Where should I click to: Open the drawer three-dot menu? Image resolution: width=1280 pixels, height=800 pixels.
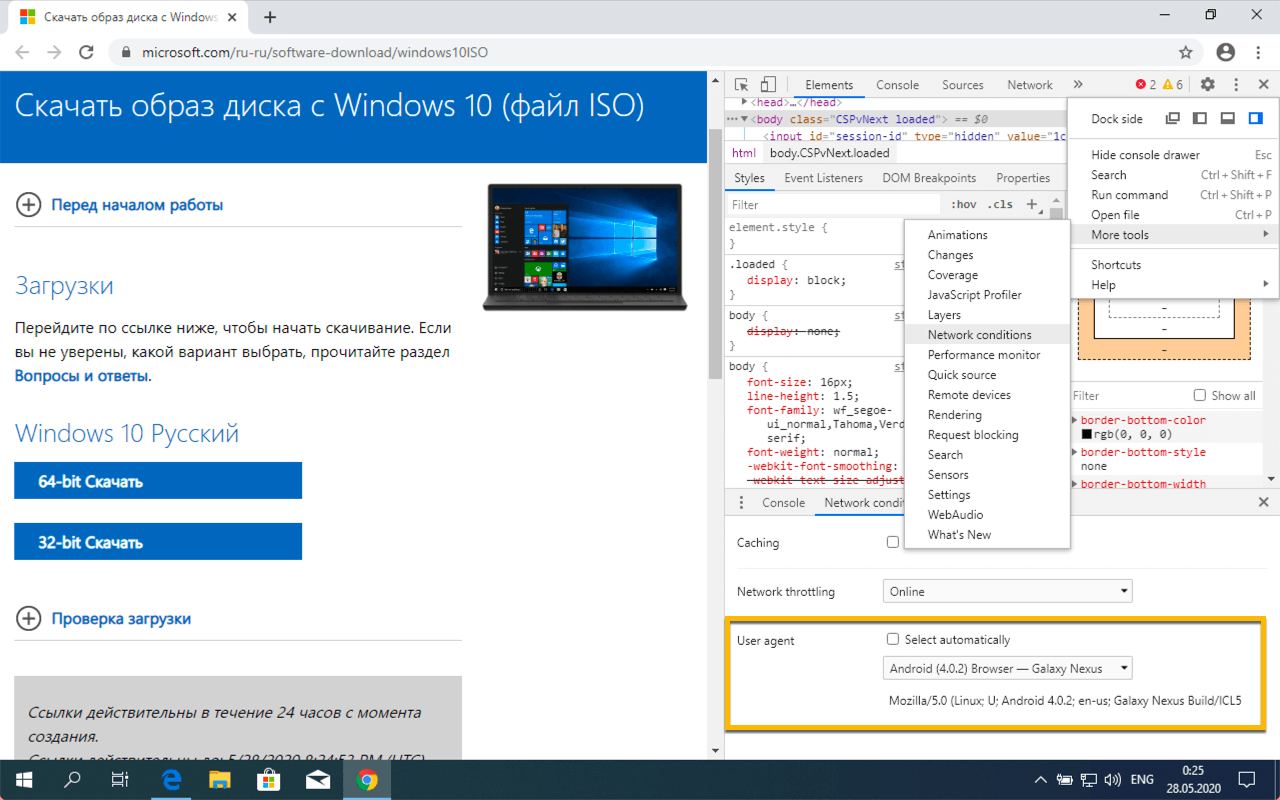pyautogui.click(x=741, y=503)
